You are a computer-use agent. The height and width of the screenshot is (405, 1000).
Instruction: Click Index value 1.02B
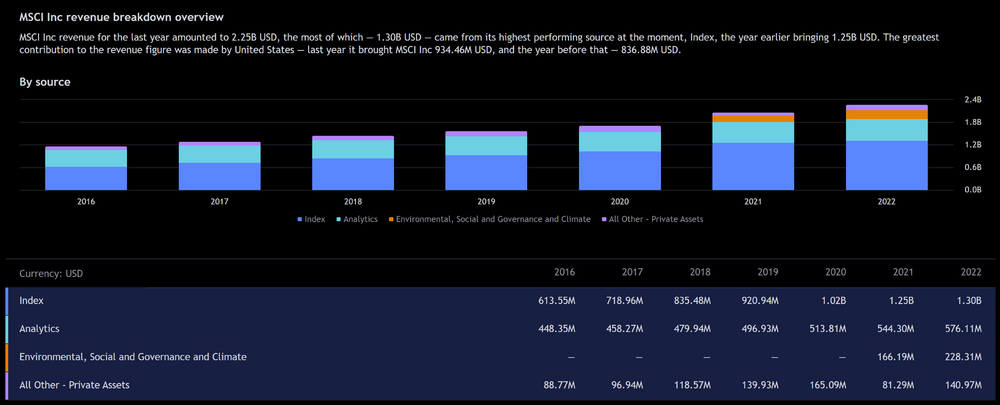834,300
